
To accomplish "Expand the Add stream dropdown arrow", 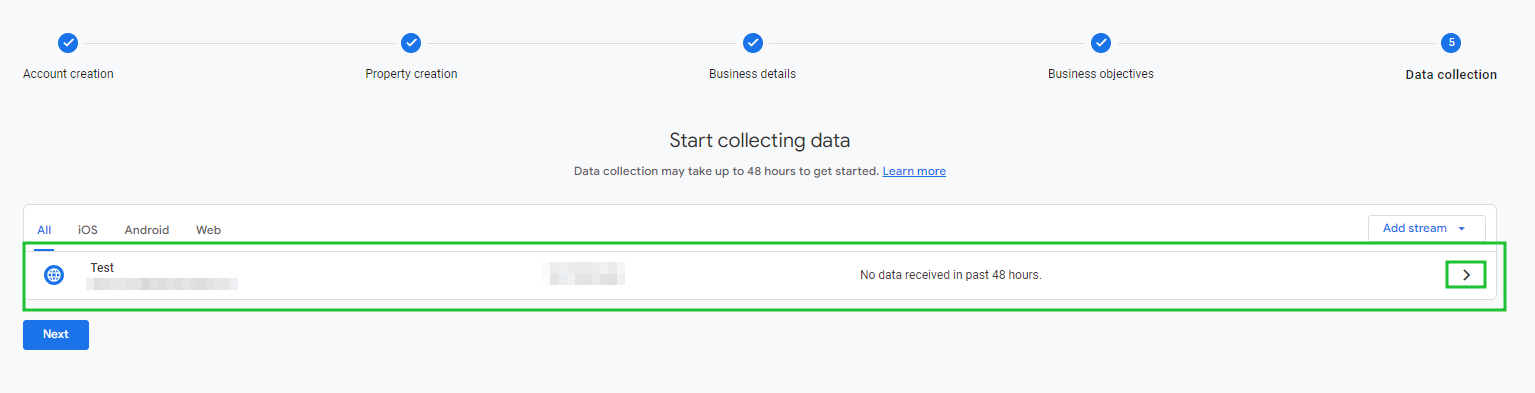I will coord(1461,229).
